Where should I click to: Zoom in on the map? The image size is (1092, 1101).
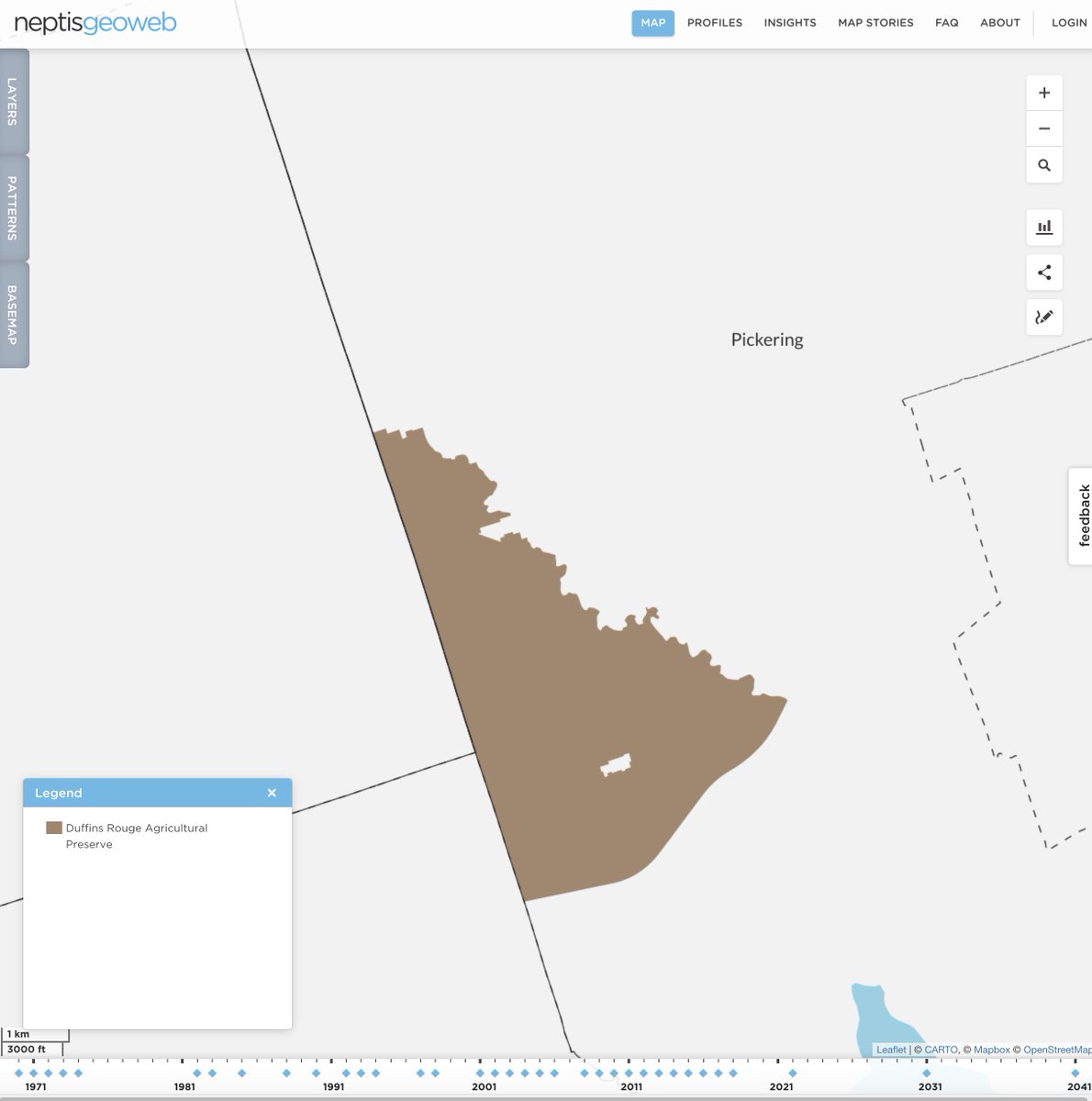pos(1044,93)
